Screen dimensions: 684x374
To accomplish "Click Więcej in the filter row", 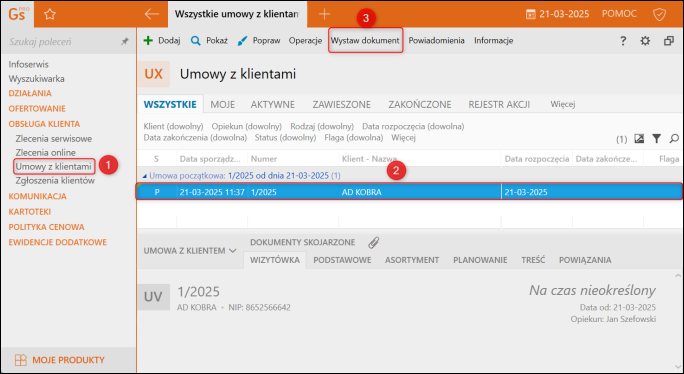I will pyautogui.click(x=404, y=138).
